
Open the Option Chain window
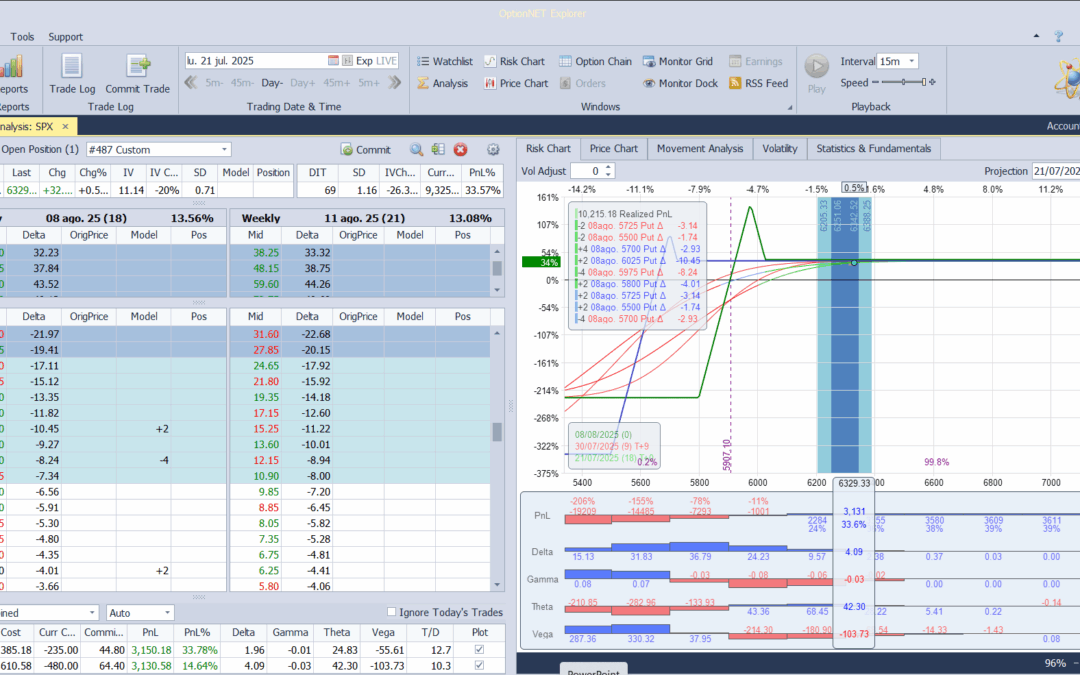(595, 61)
